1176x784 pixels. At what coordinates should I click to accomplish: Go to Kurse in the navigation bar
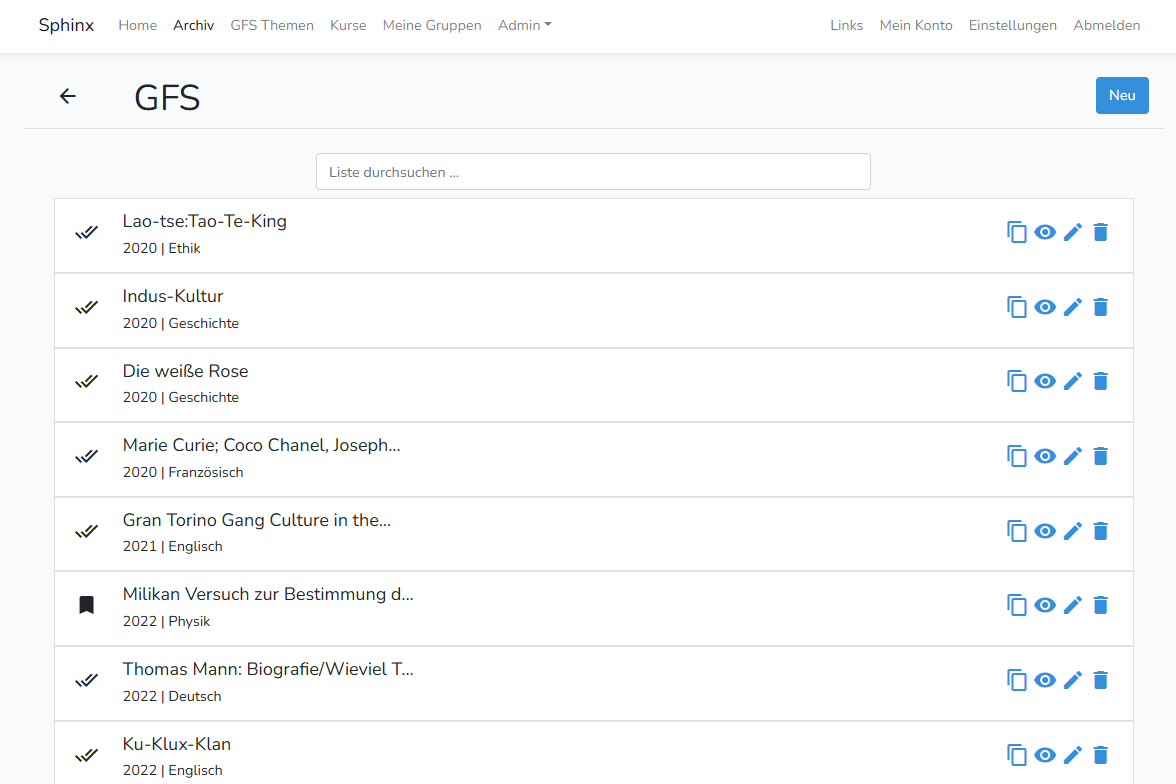348,25
